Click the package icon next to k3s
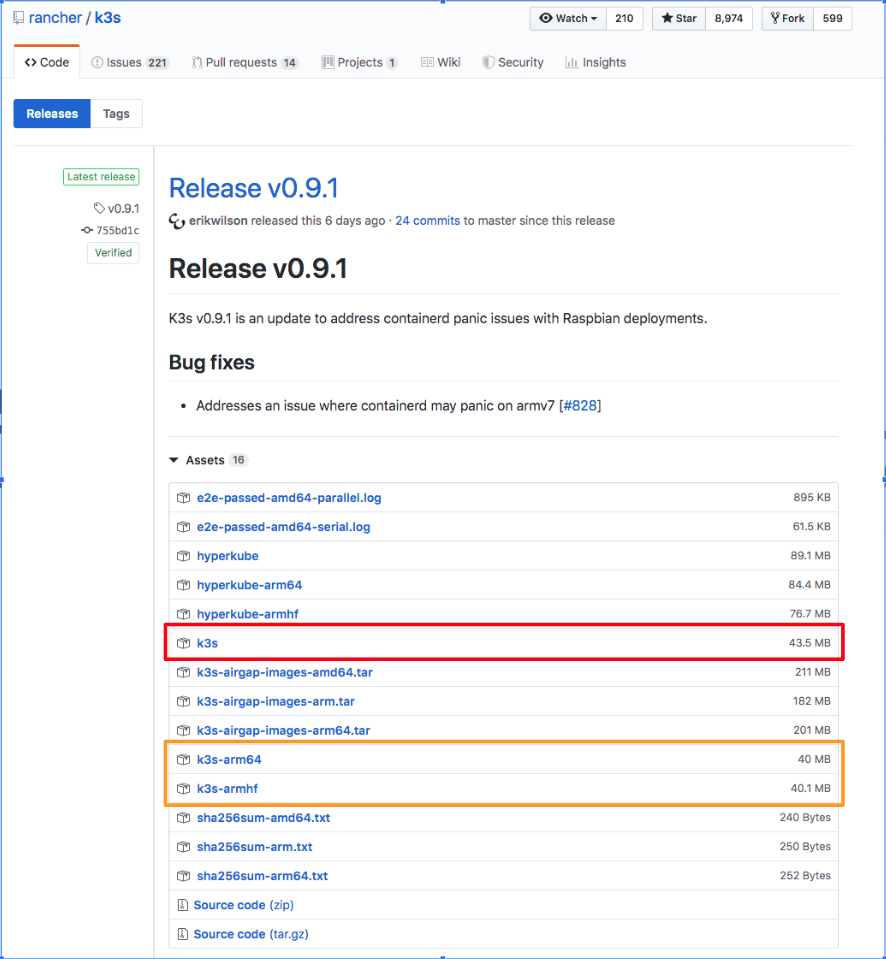This screenshot has width=886, height=959. [183, 643]
